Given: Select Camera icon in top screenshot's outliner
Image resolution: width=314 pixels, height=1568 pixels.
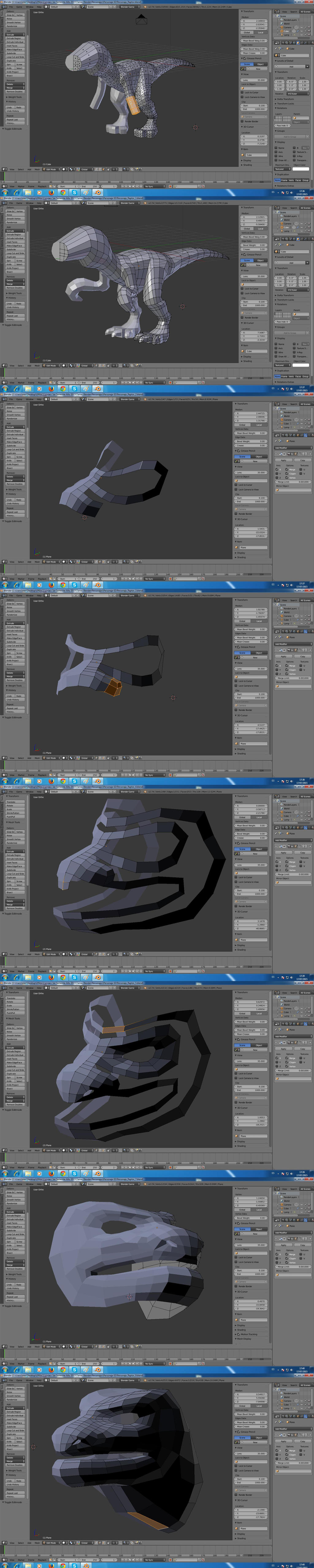Looking at the screenshot, I should [x=282, y=27].
